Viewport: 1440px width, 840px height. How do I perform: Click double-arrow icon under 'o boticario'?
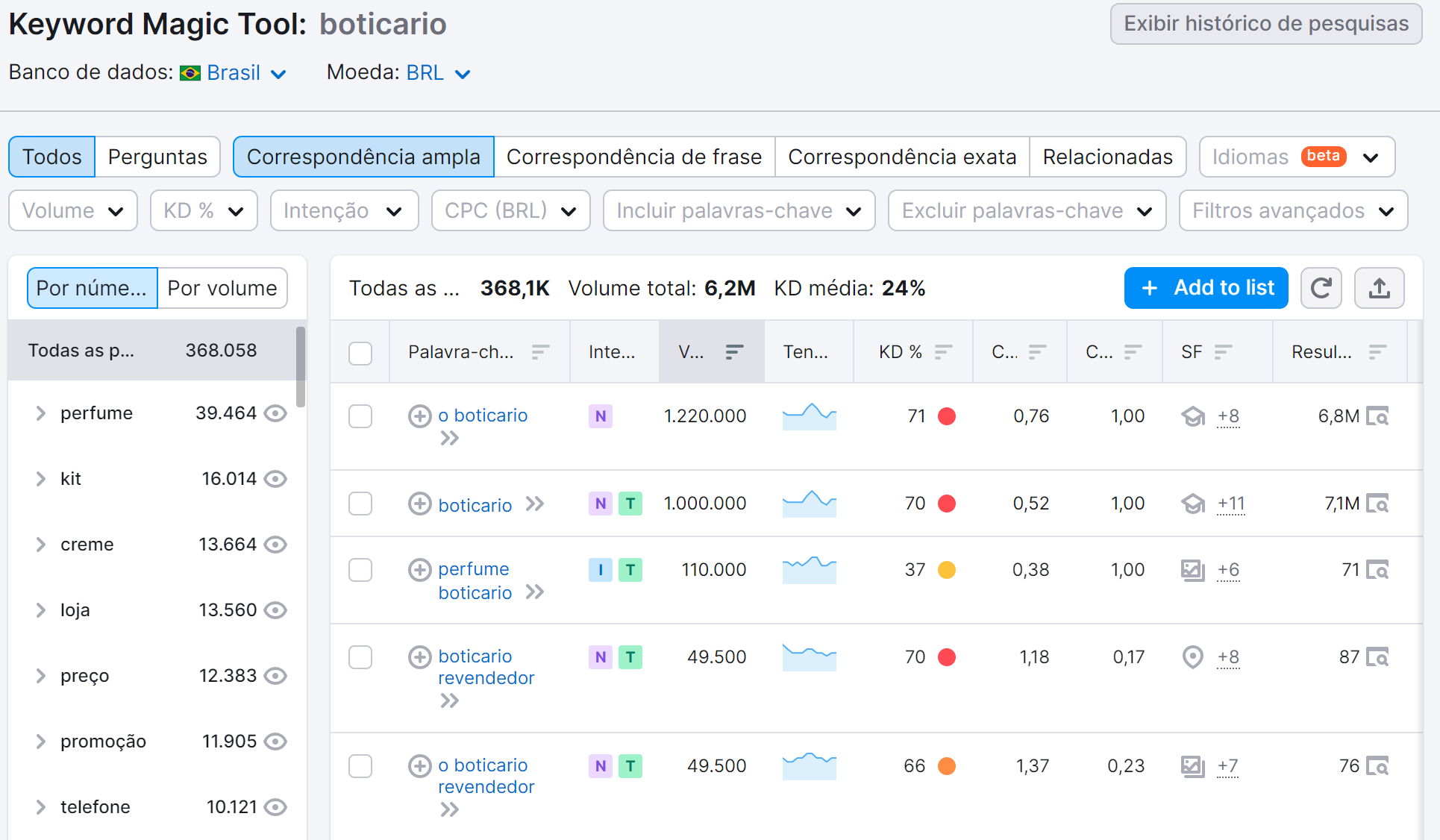click(x=449, y=439)
